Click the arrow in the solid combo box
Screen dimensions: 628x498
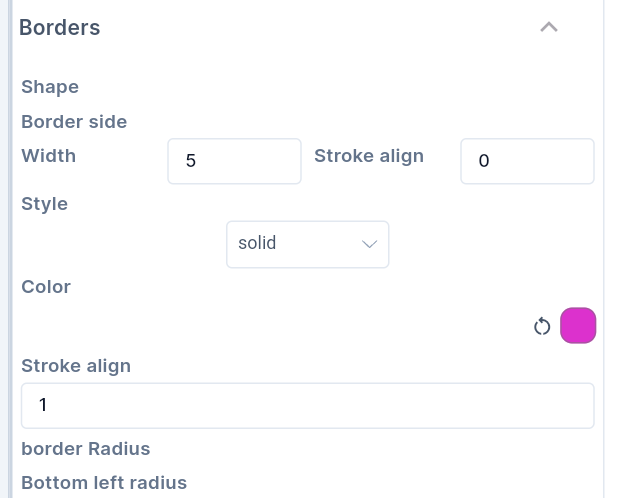(x=369, y=244)
